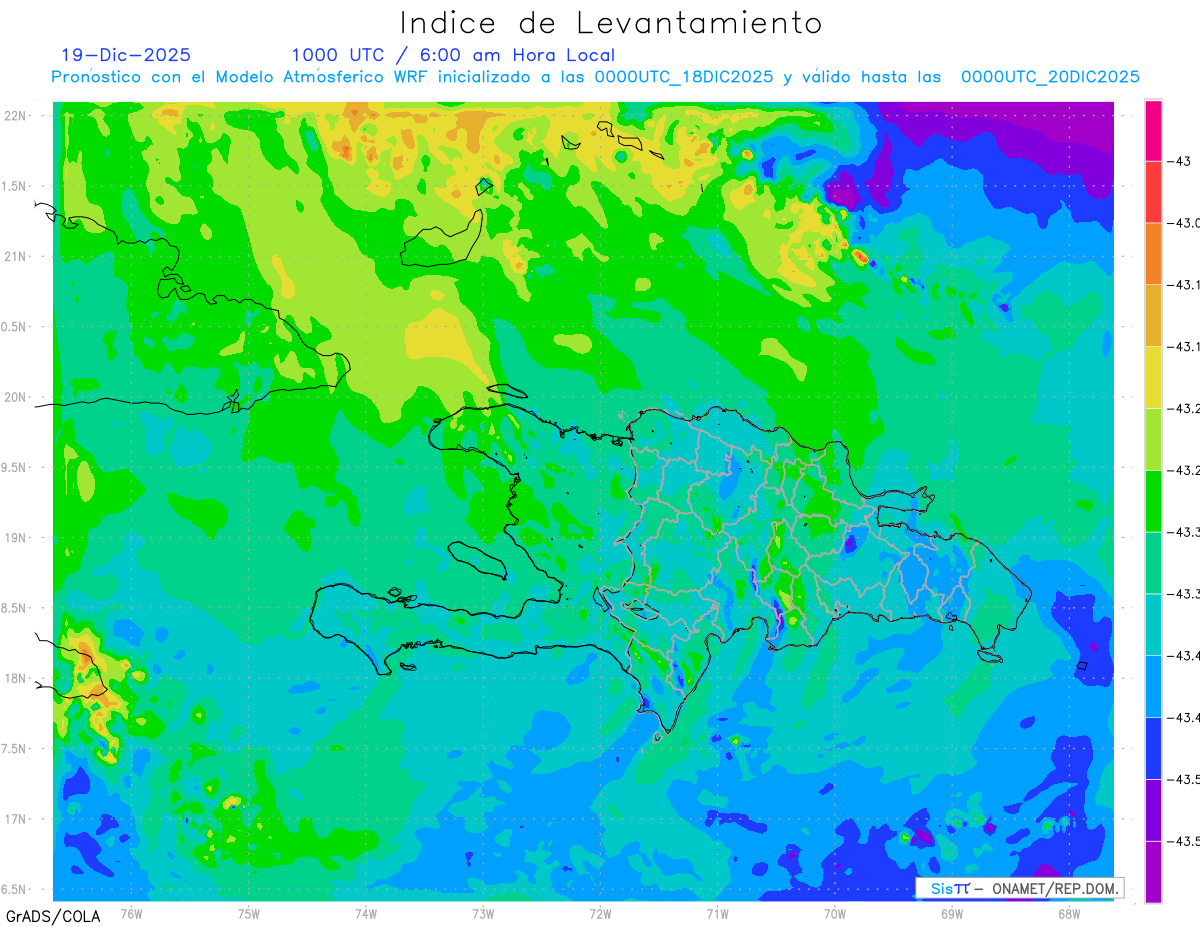This screenshot has height=927, width=1200.
Task: Click the '74W' longitude label
Action: tap(366, 913)
